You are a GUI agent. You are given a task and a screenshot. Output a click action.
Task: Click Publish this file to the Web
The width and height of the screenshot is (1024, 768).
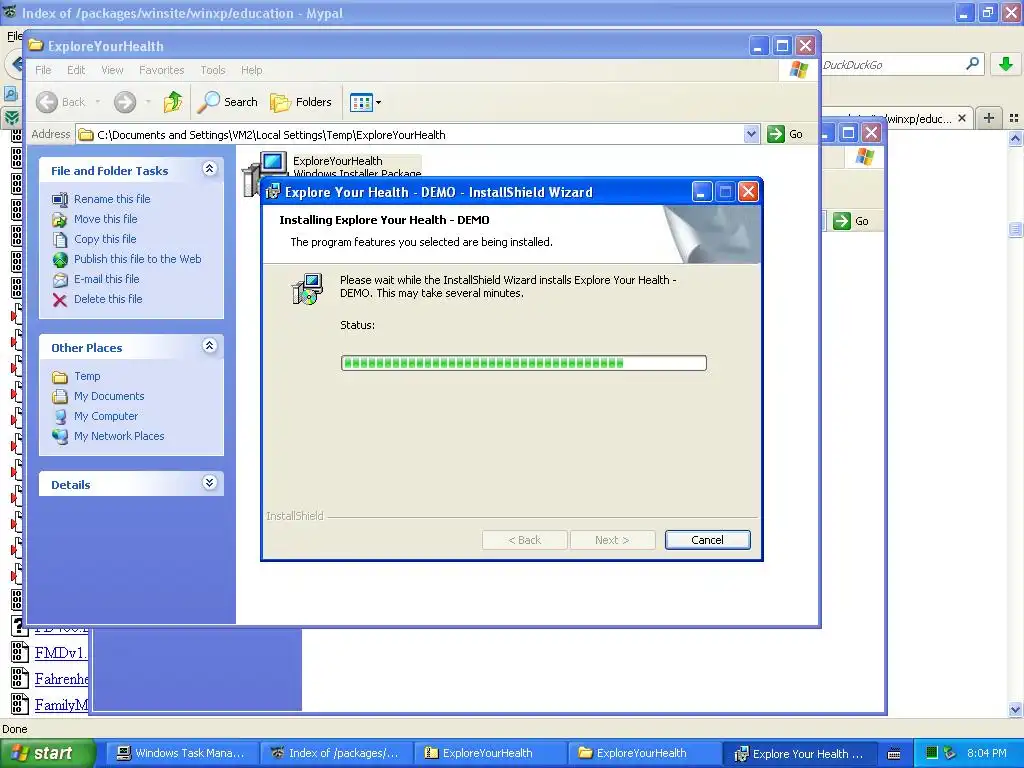click(137, 259)
